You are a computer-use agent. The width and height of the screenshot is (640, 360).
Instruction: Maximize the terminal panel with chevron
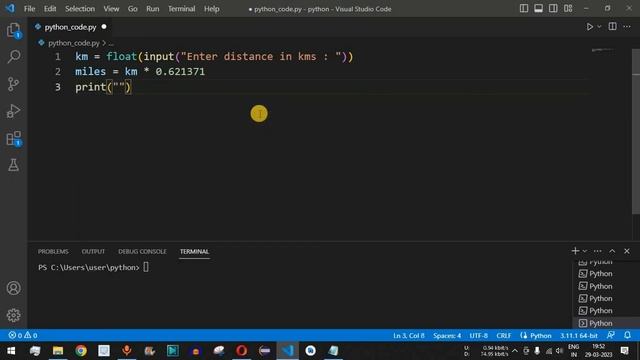pos(612,251)
